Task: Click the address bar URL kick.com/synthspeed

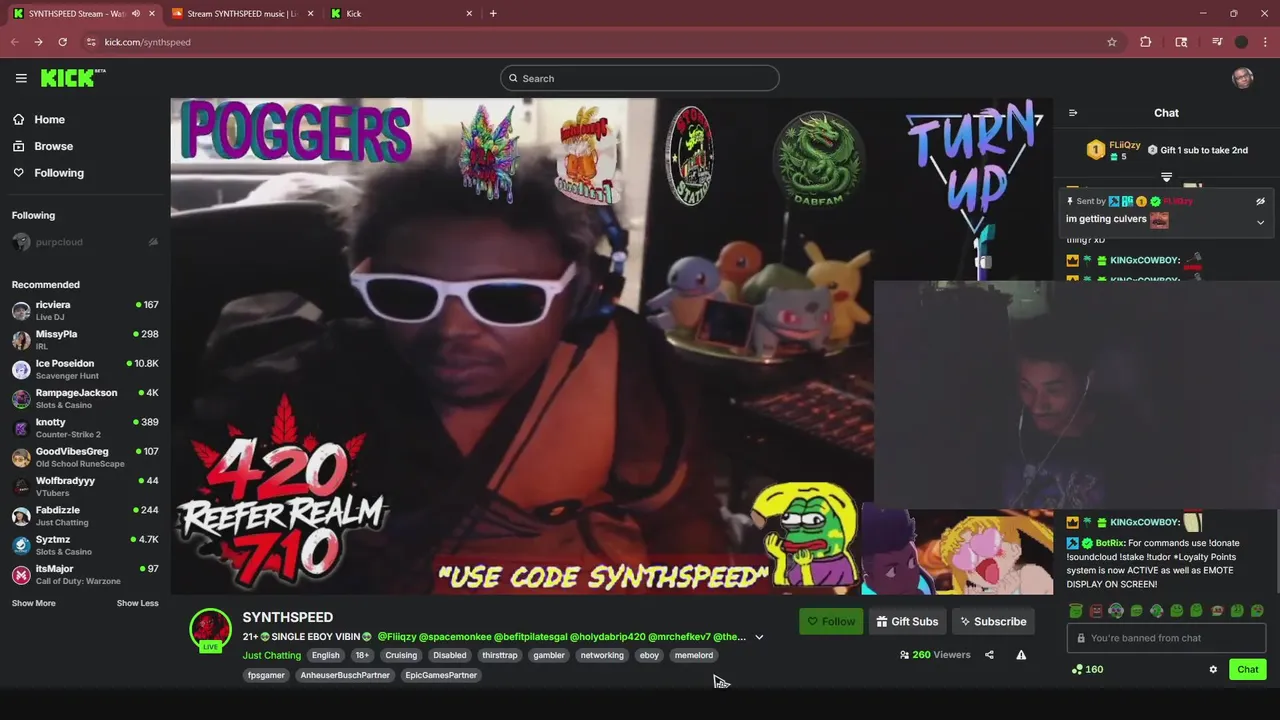Action: click(x=147, y=42)
